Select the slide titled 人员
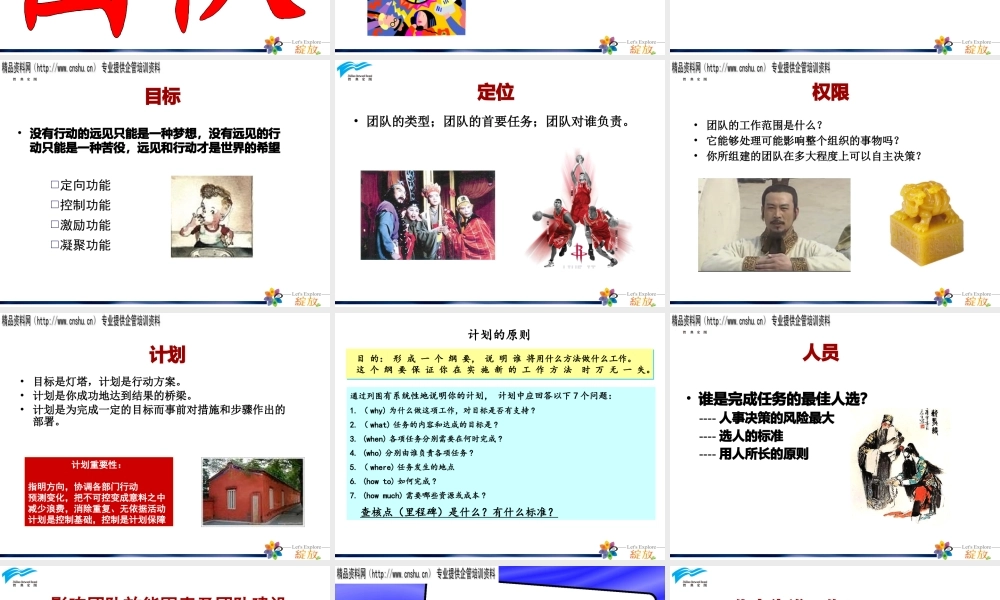The image size is (1000, 600). point(835,435)
